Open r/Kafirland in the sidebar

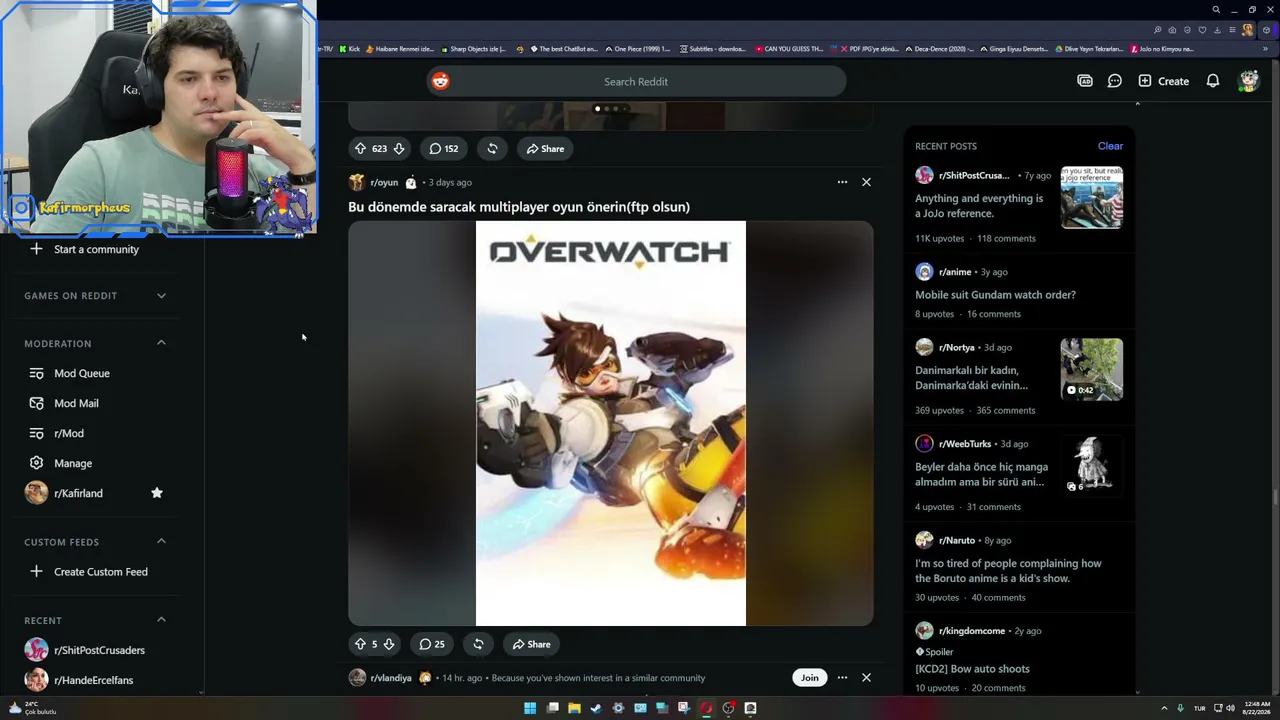pyautogui.click(x=78, y=493)
